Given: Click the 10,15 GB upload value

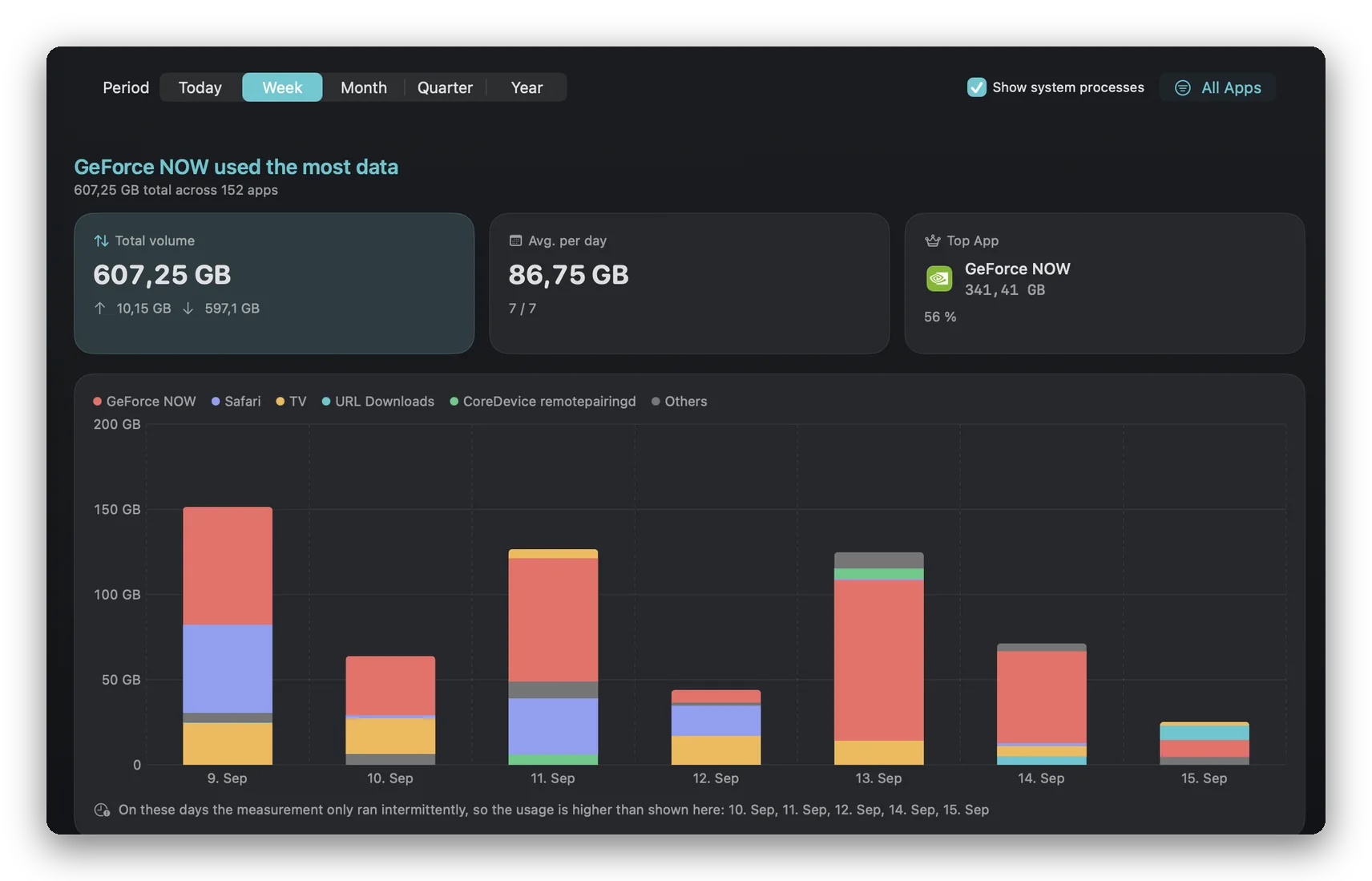Looking at the screenshot, I should [x=143, y=308].
